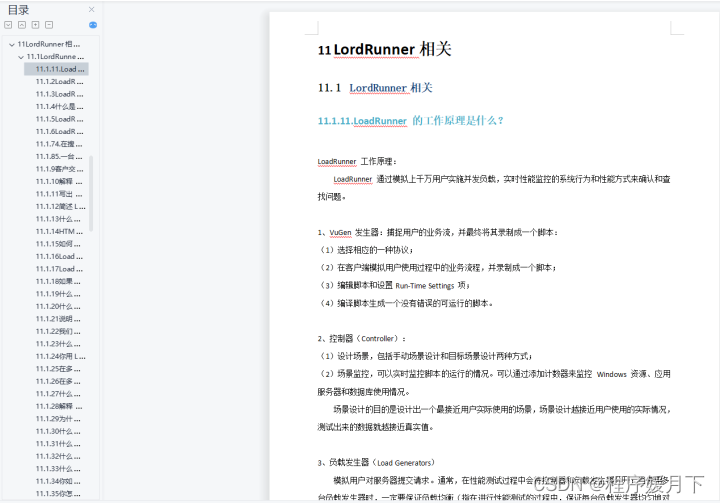Click the line '3、负载发生器(Load Generators)'

click(x=376, y=463)
